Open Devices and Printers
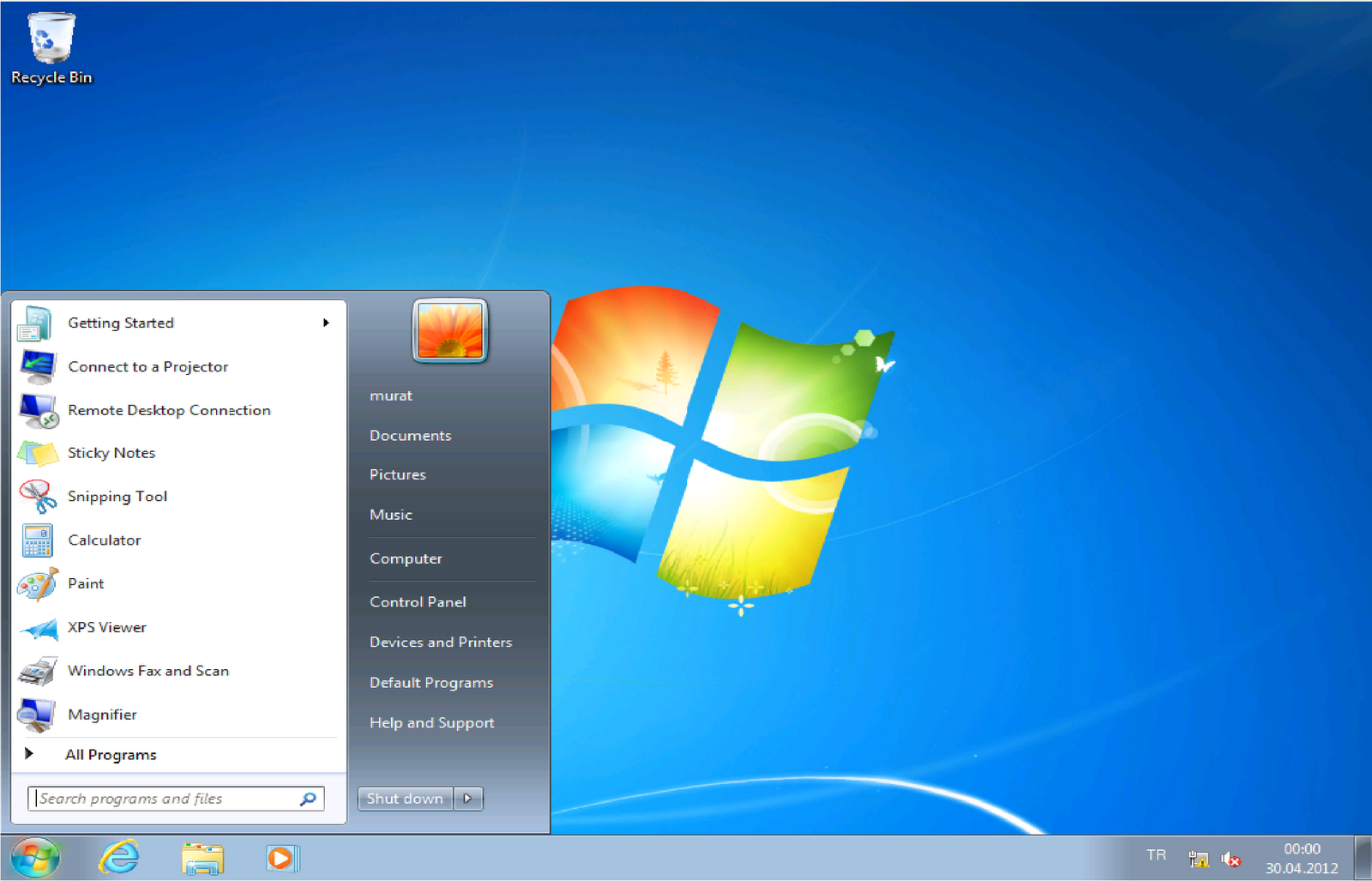Screen dimensions: 1372x881 pos(440,641)
